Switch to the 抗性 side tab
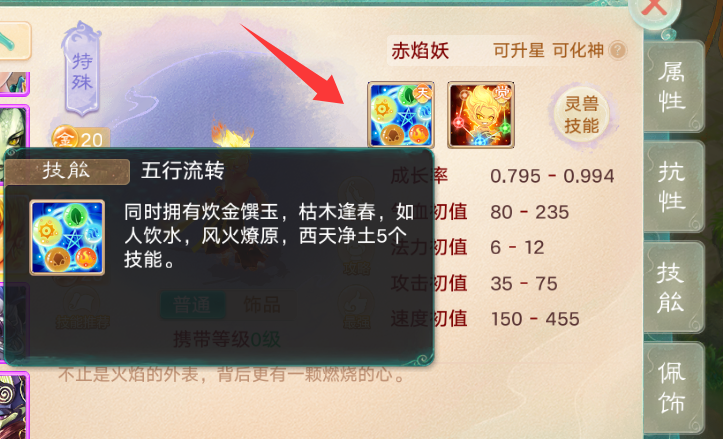723x439 pixels. click(673, 186)
